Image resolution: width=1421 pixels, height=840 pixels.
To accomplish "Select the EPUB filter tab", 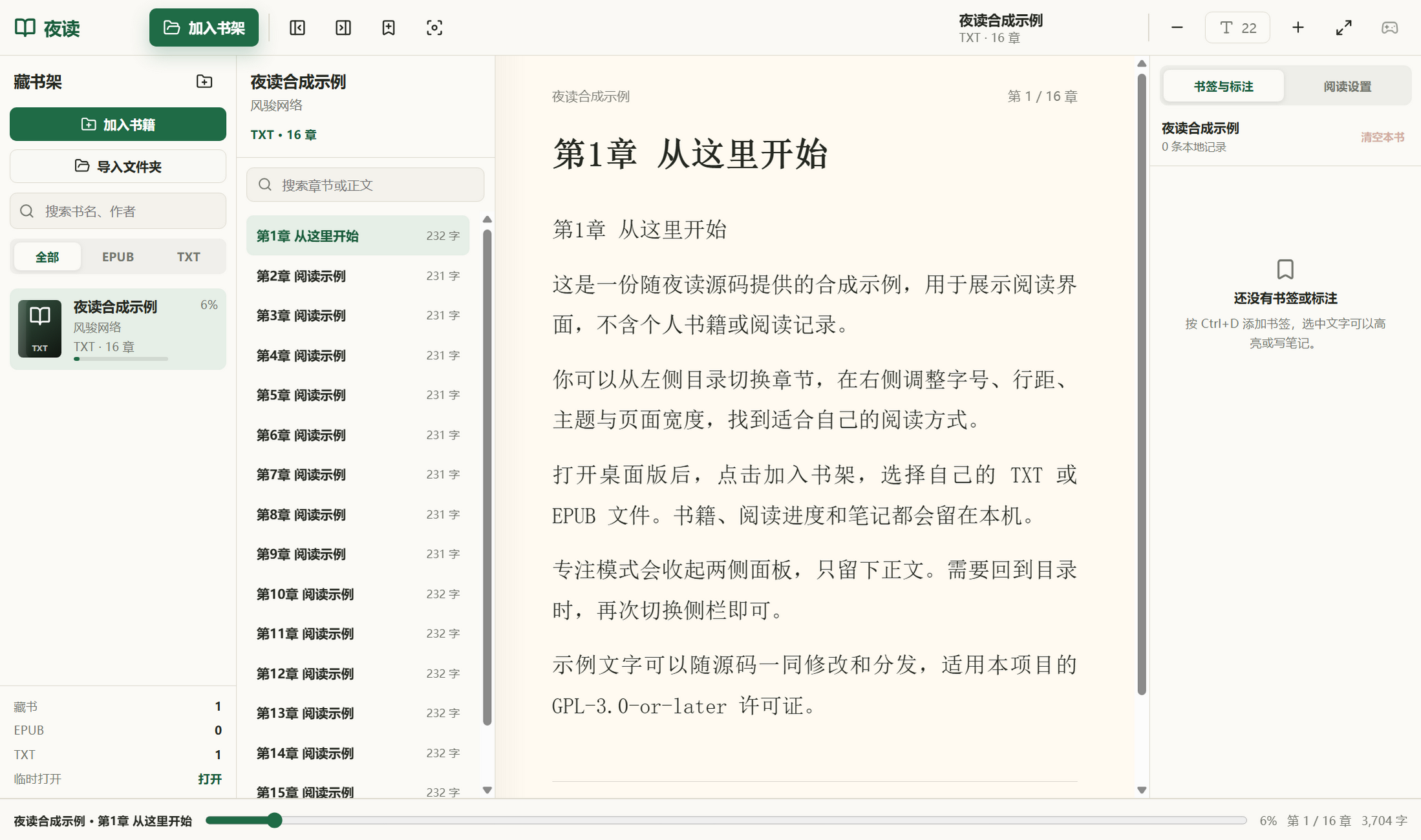I will (118, 257).
